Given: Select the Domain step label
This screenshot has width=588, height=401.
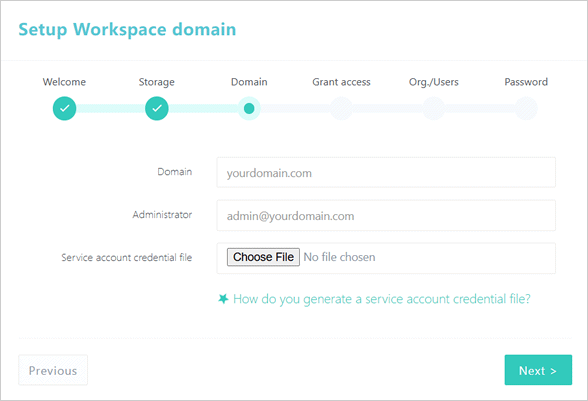Looking at the screenshot, I should [249, 82].
